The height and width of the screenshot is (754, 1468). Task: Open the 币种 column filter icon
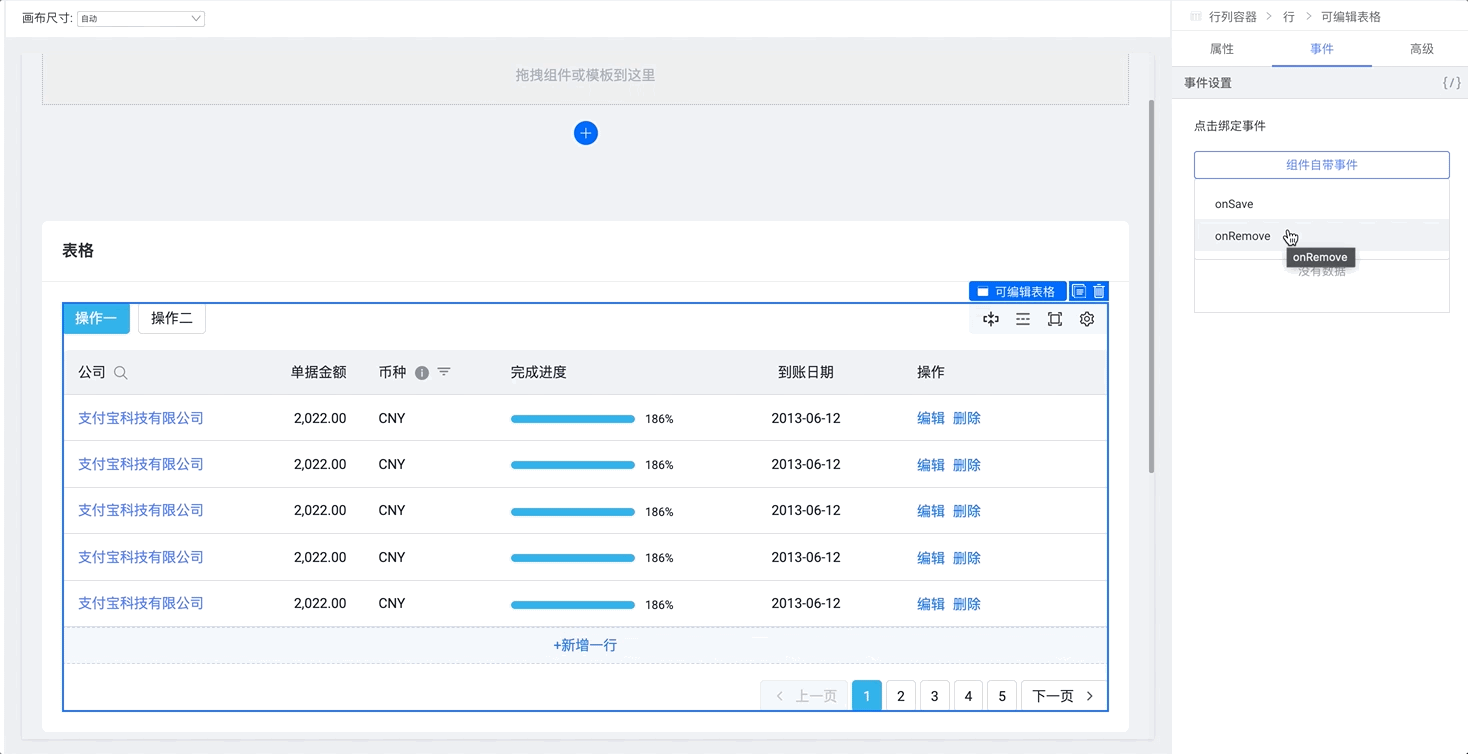point(444,372)
